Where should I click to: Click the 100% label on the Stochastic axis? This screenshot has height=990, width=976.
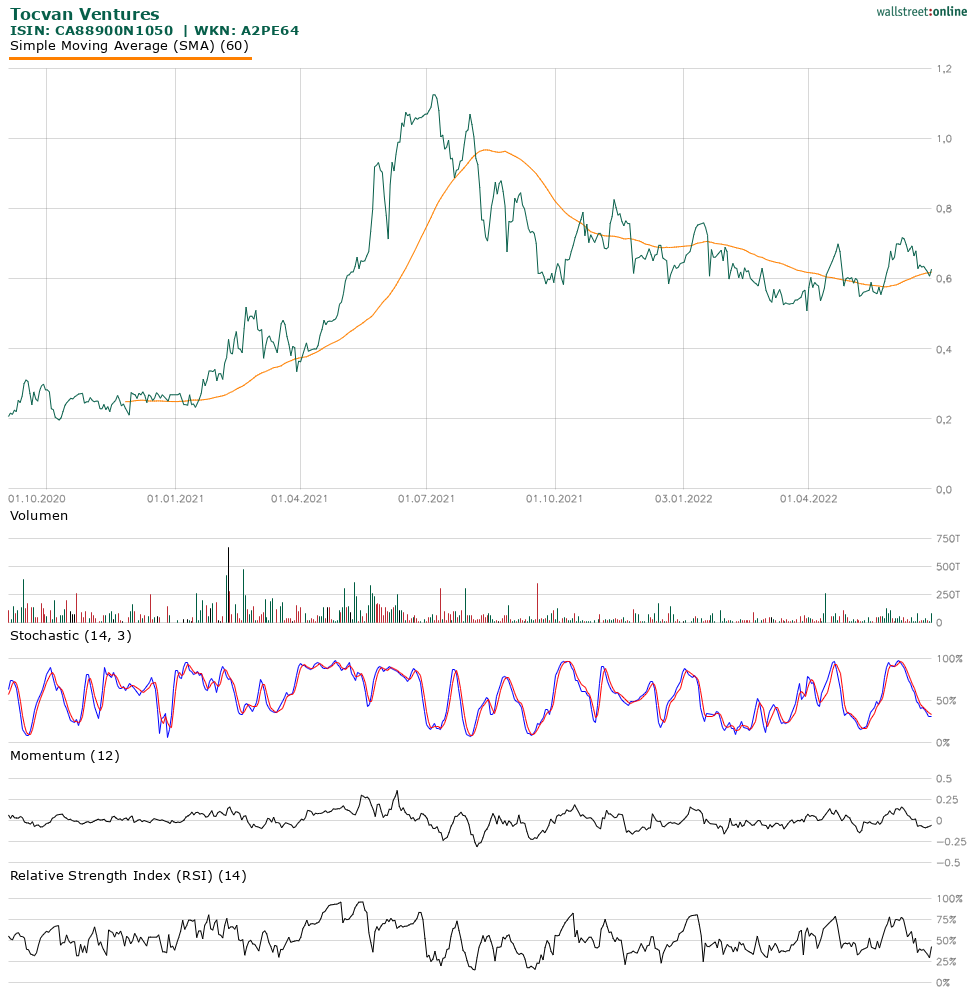(x=949, y=659)
